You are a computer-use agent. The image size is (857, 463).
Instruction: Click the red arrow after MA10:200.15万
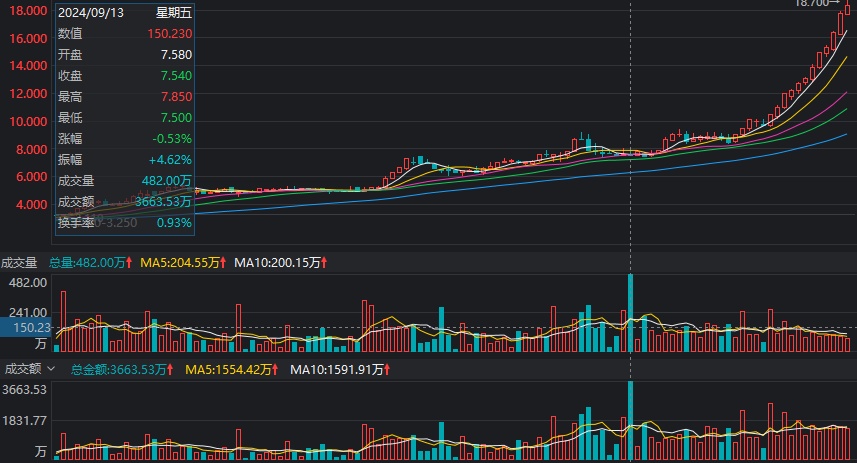click(324, 263)
